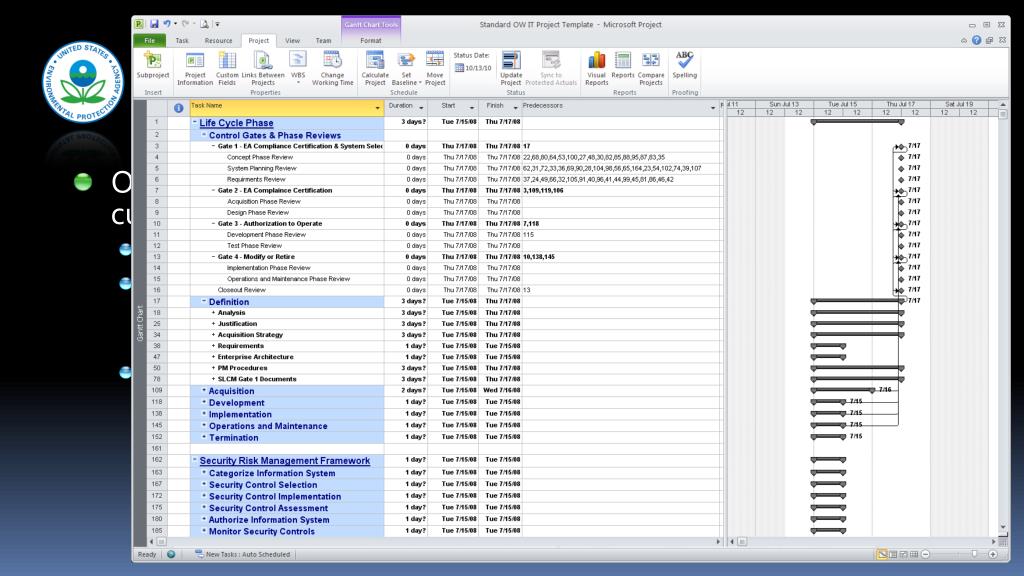Click Update Project
The height and width of the screenshot is (576, 1024).
click(x=511, y=69)
